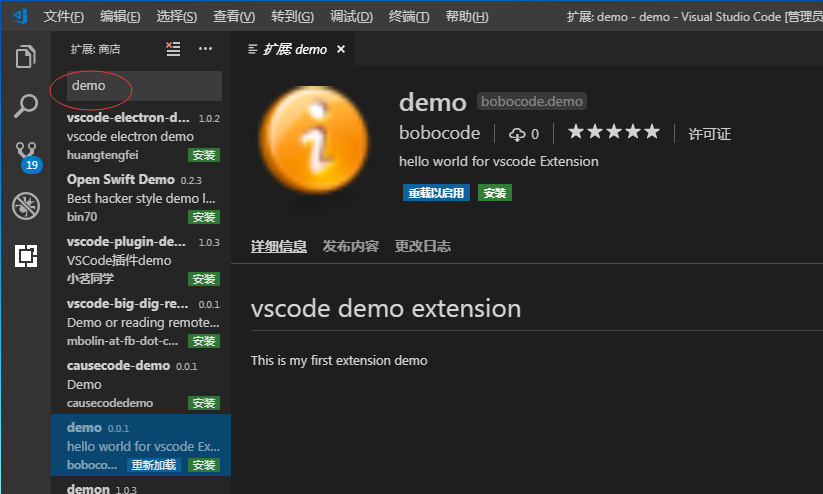The height and width of the screenshot is (494, 823).
Task: Click the VS Code logo icon
Action: point(20,16)
